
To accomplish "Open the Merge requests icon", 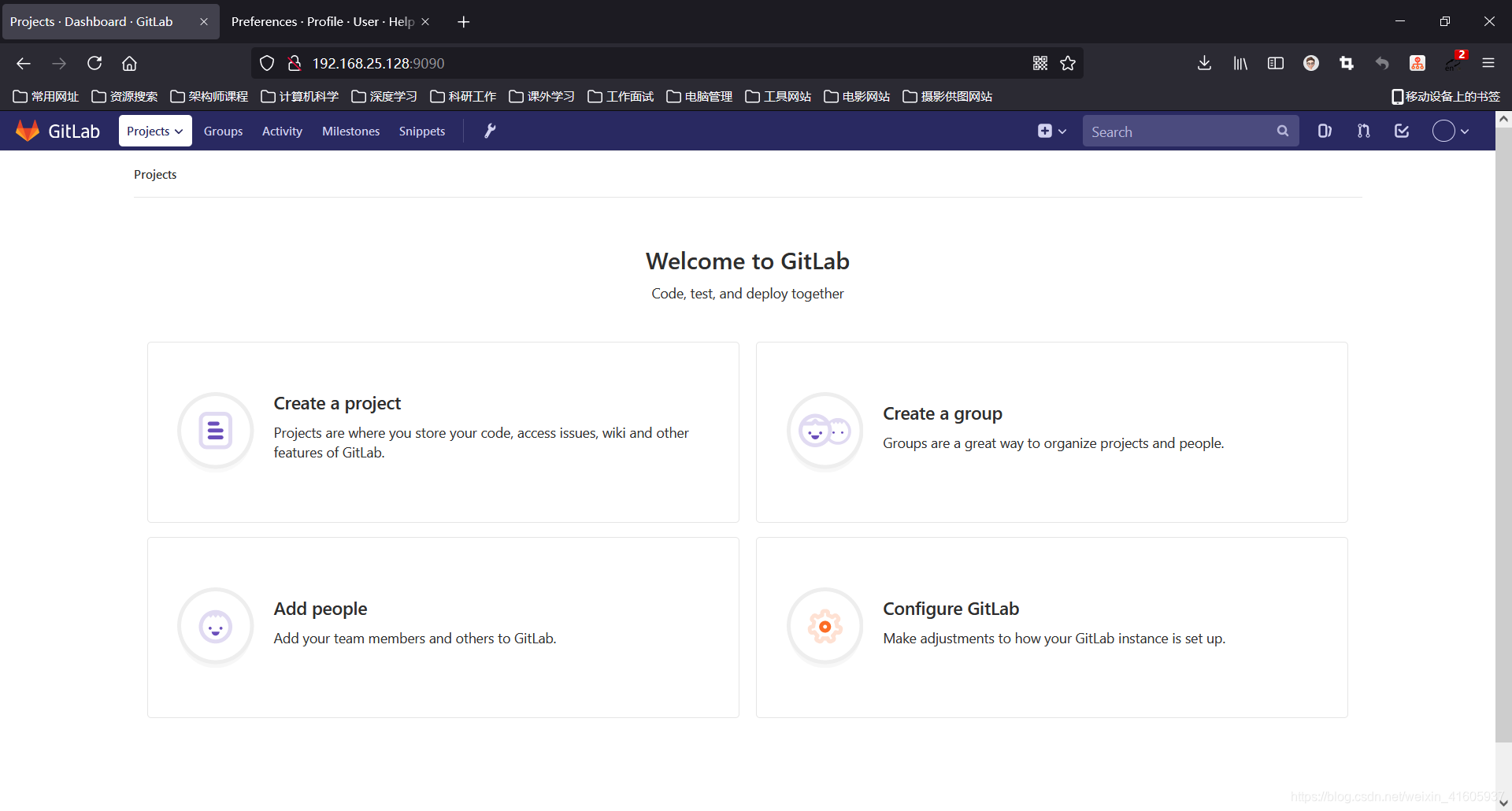I will point(1363,131).
